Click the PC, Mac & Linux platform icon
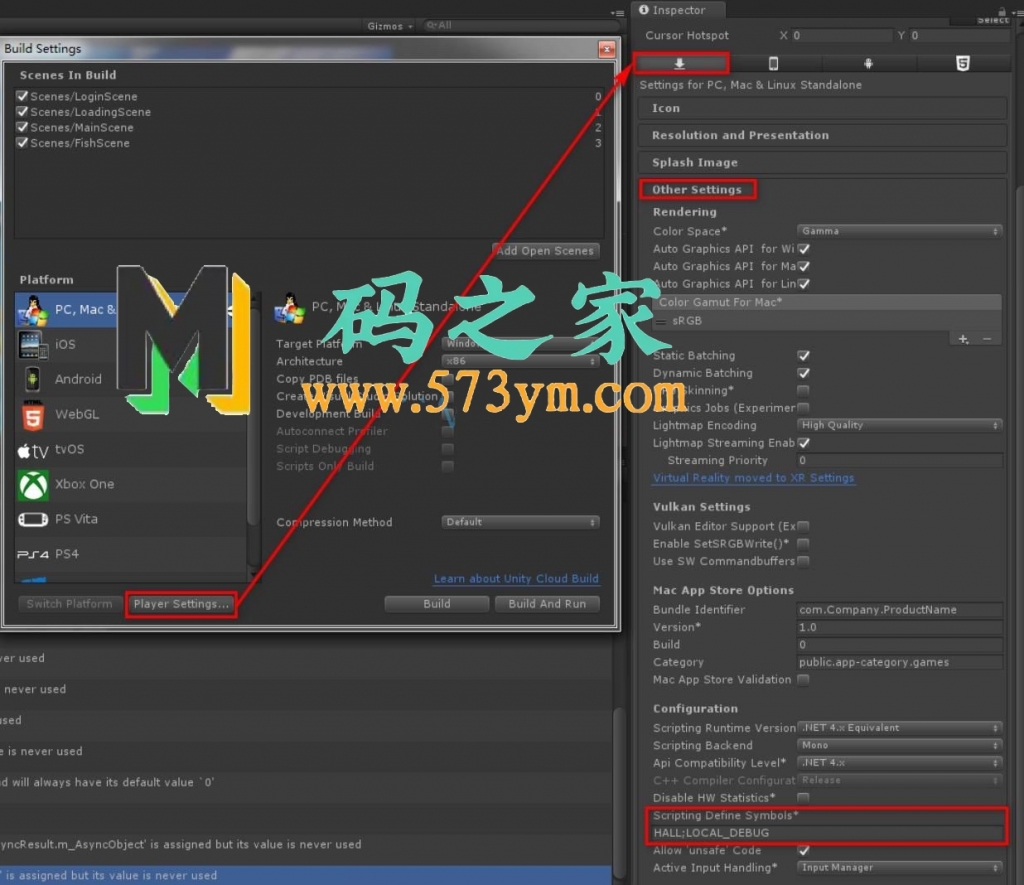 [x=33, y=310]
